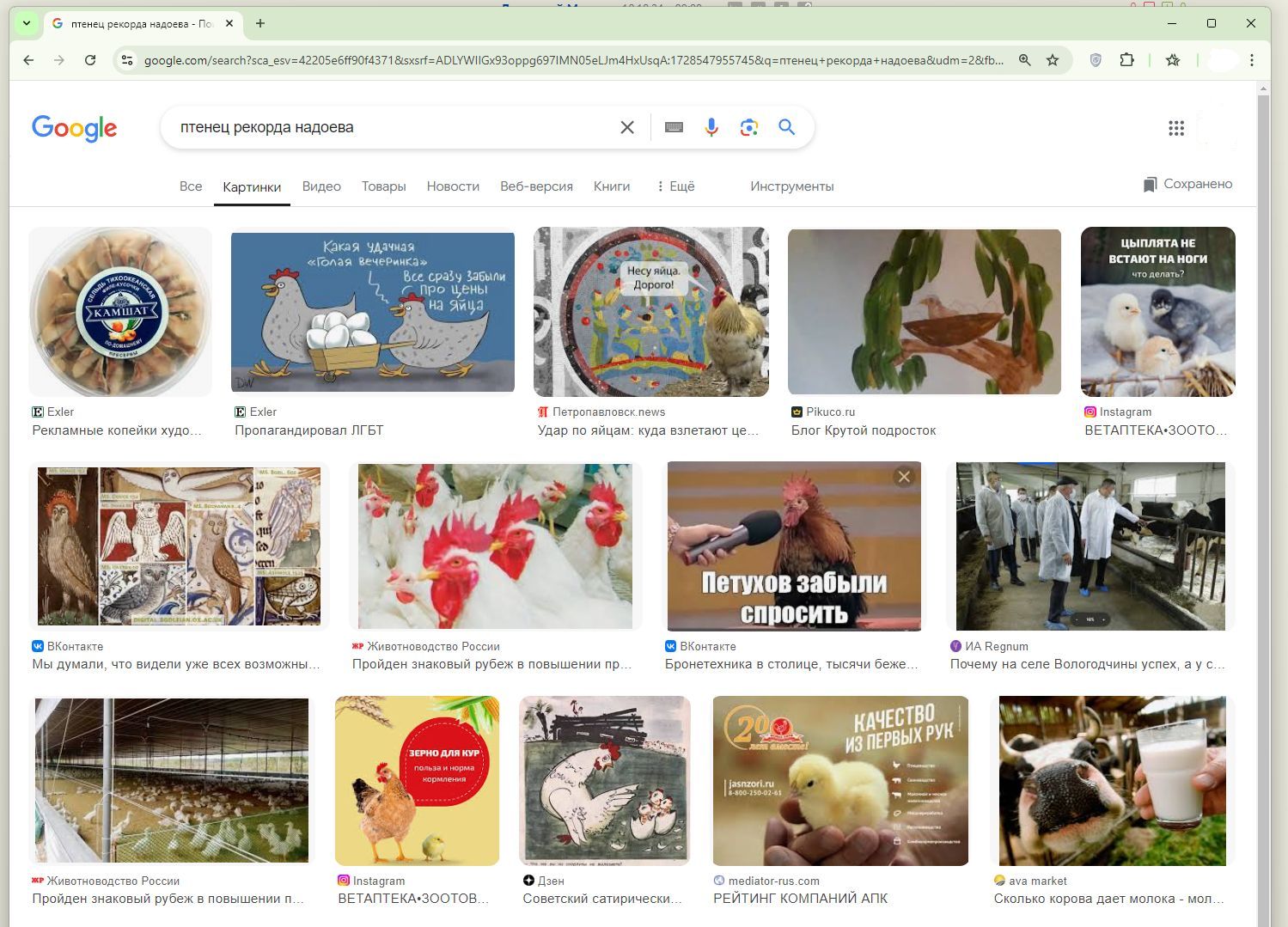Open the Сохранено saved items link
This screenshot has height=927, width=1288.
(1187, 184)
